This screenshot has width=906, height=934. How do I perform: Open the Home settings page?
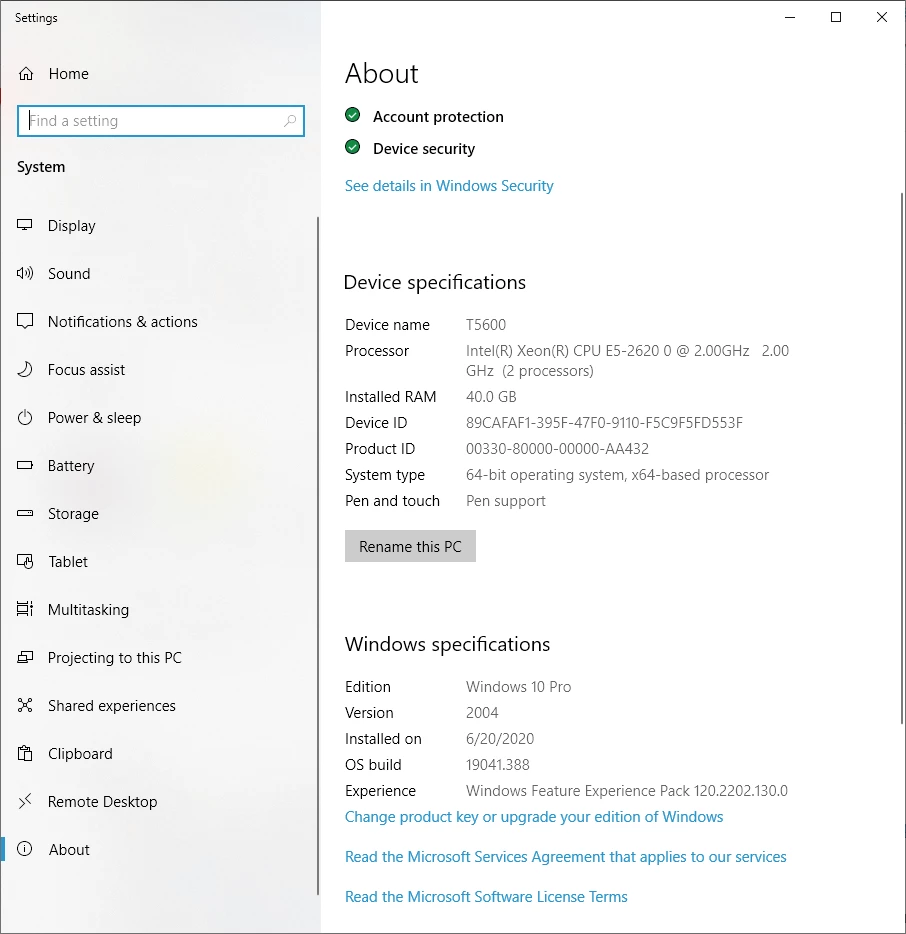point(69,74)
